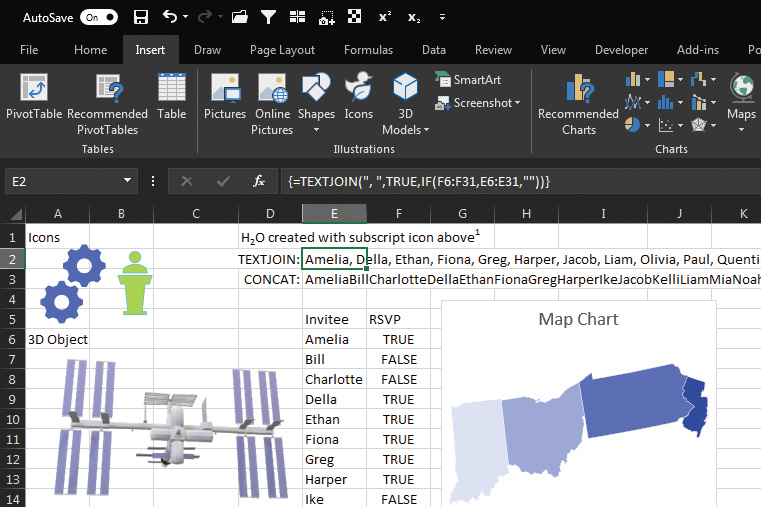Viewport: 761px width, 507px height.
Task: Insert a hierarchy treemap chart
Action: [671, 79]
